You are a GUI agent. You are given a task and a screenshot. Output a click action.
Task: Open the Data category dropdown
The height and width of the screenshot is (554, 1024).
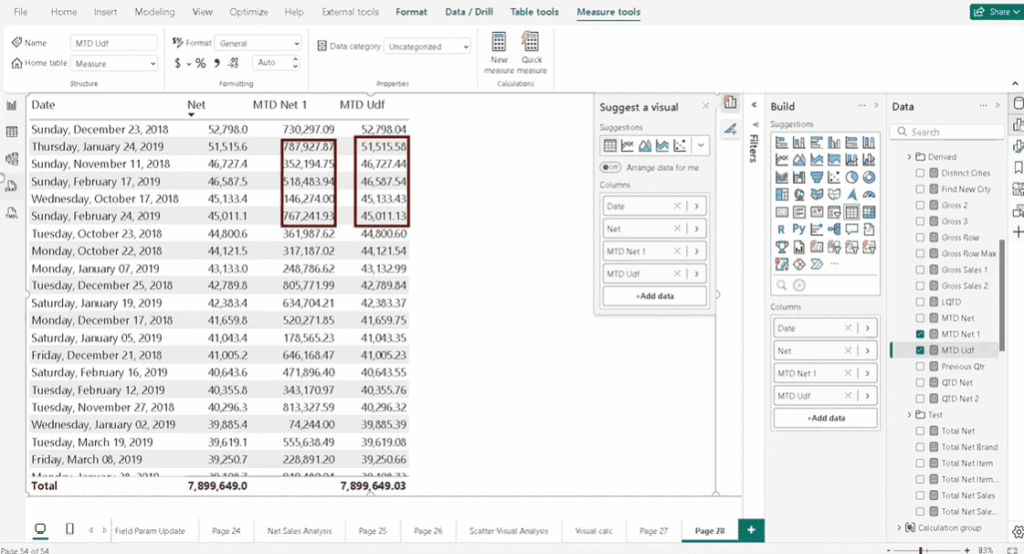pyautogui.click(x=426, y=46)
